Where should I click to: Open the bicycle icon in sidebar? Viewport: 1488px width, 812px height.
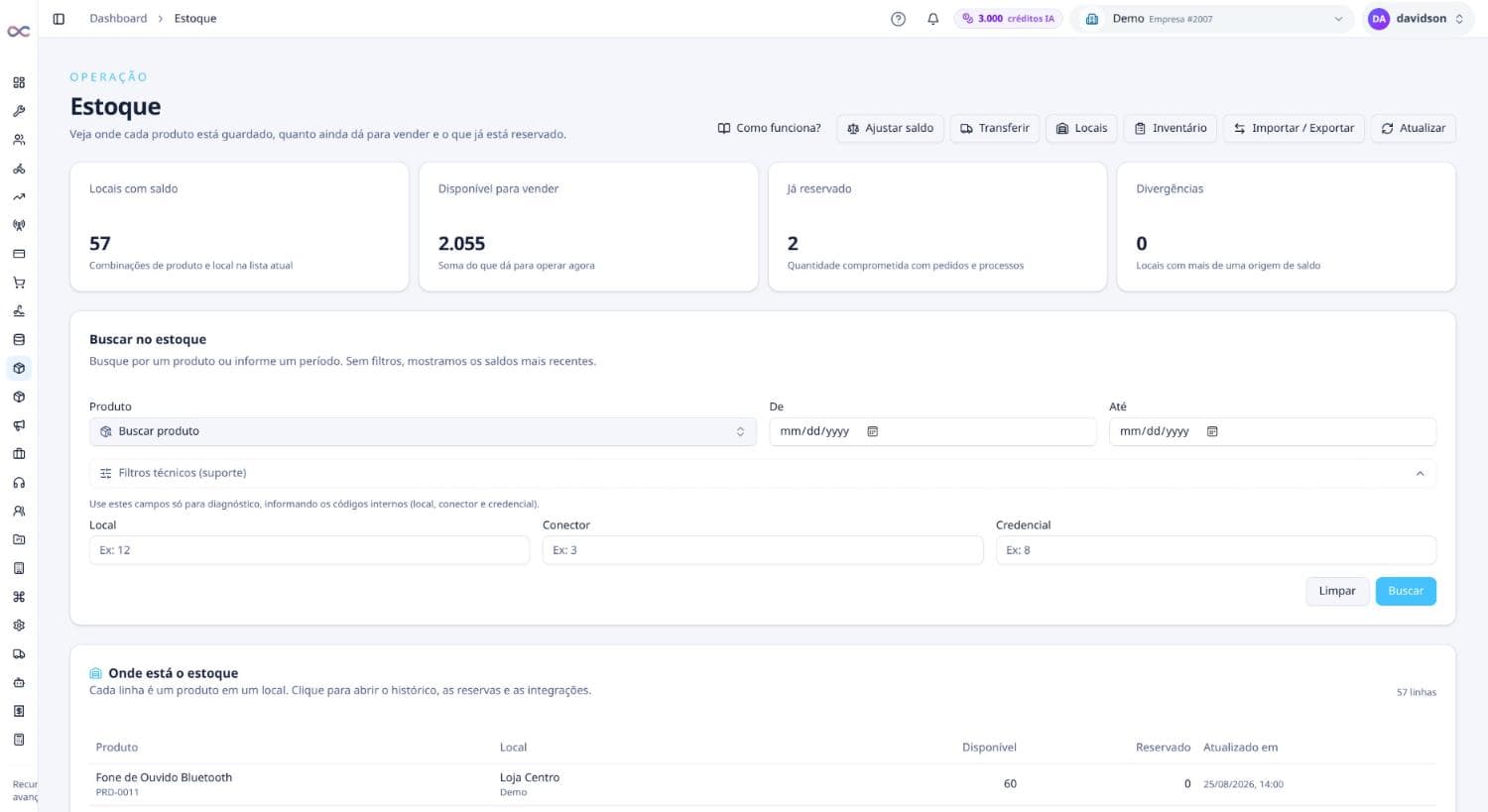click(19, 169)
